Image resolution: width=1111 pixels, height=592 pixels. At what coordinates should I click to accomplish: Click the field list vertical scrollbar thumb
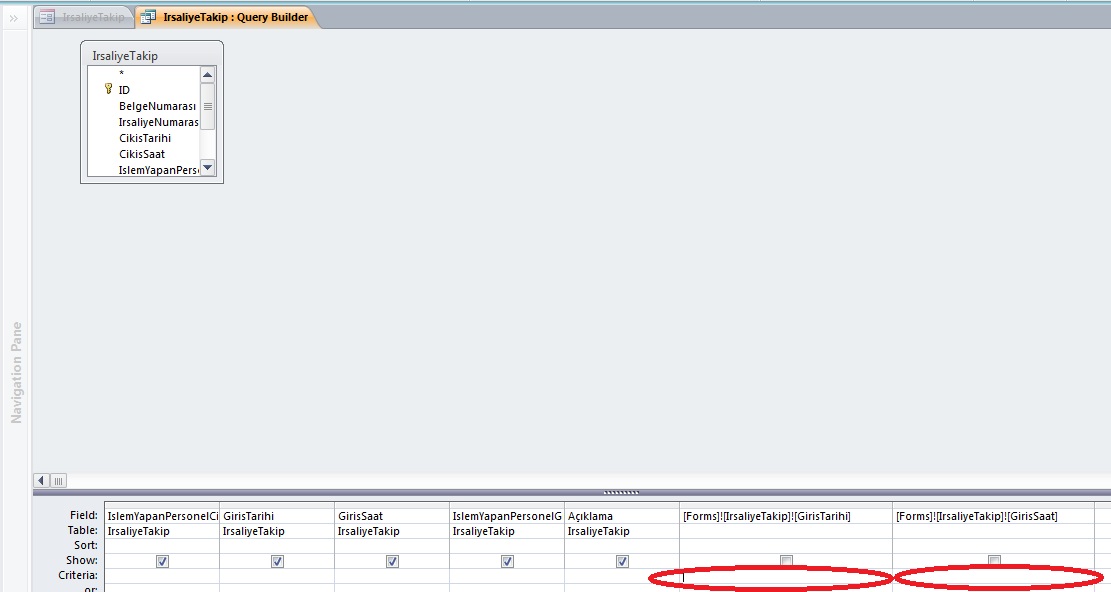click(x=208, y=107)
